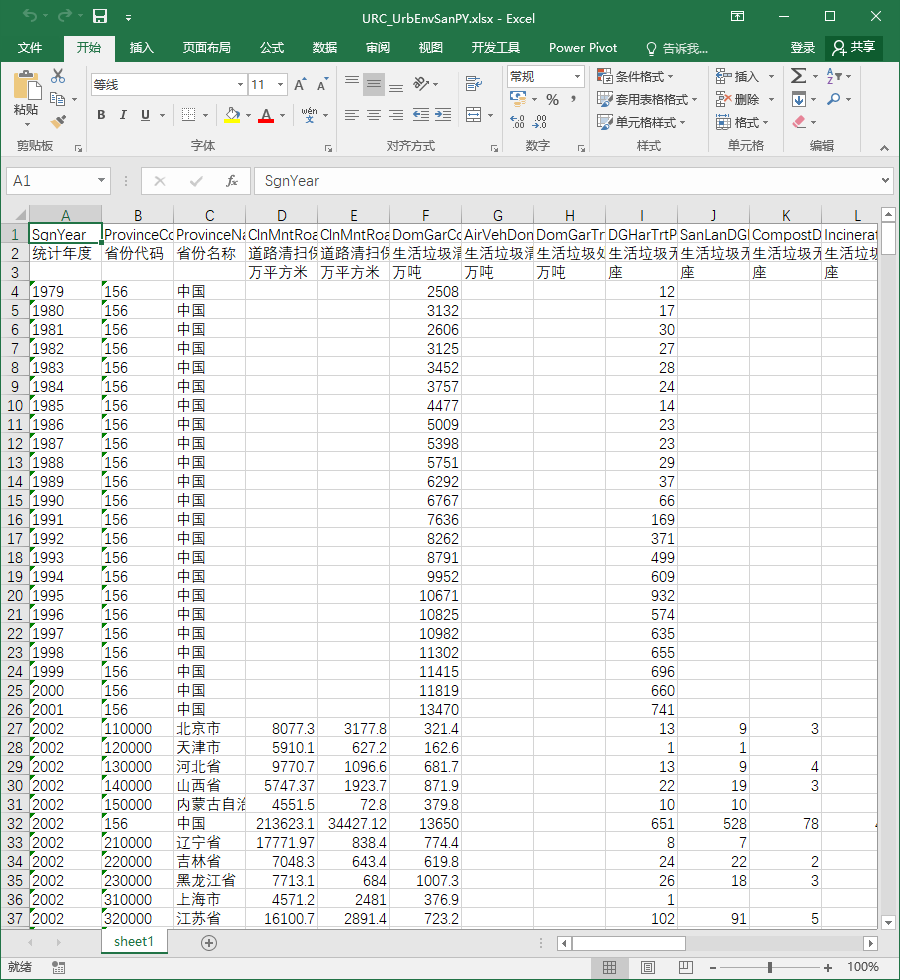Toggle Italic formatting

point(123,115)
